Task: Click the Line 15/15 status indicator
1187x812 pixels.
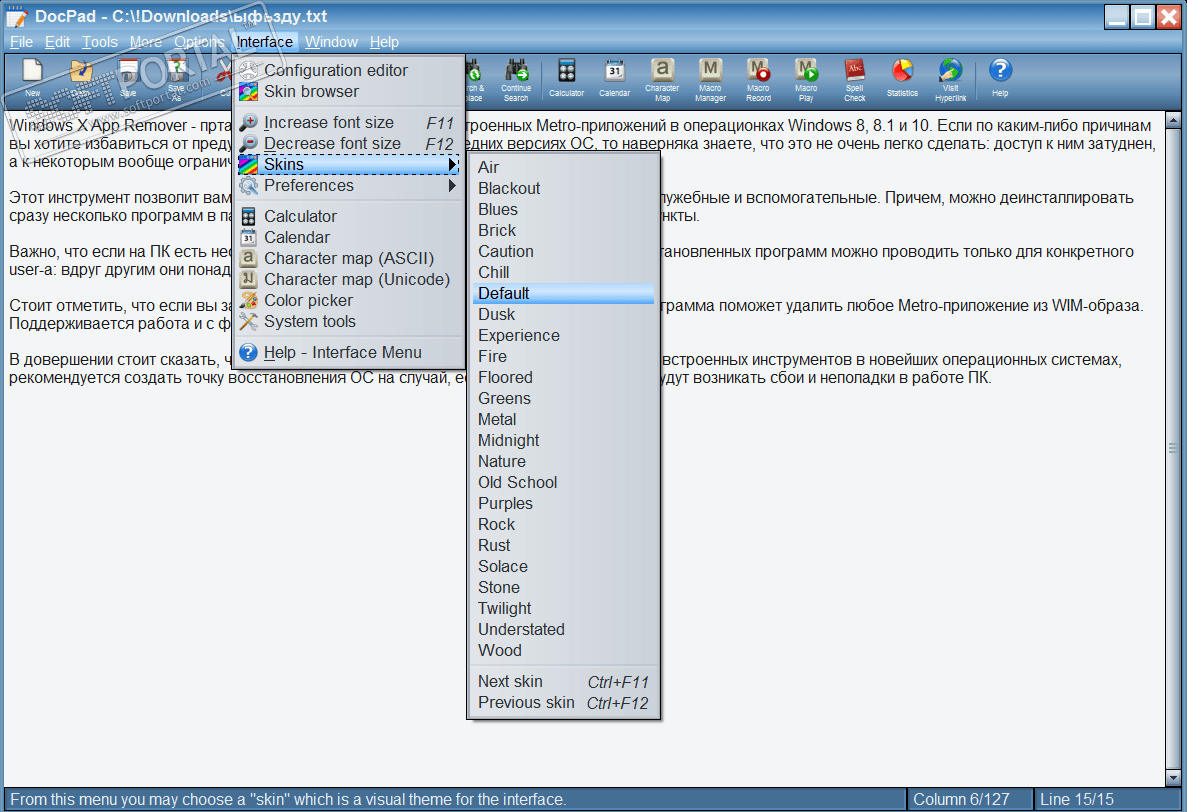Action: tap(1107, 799)
